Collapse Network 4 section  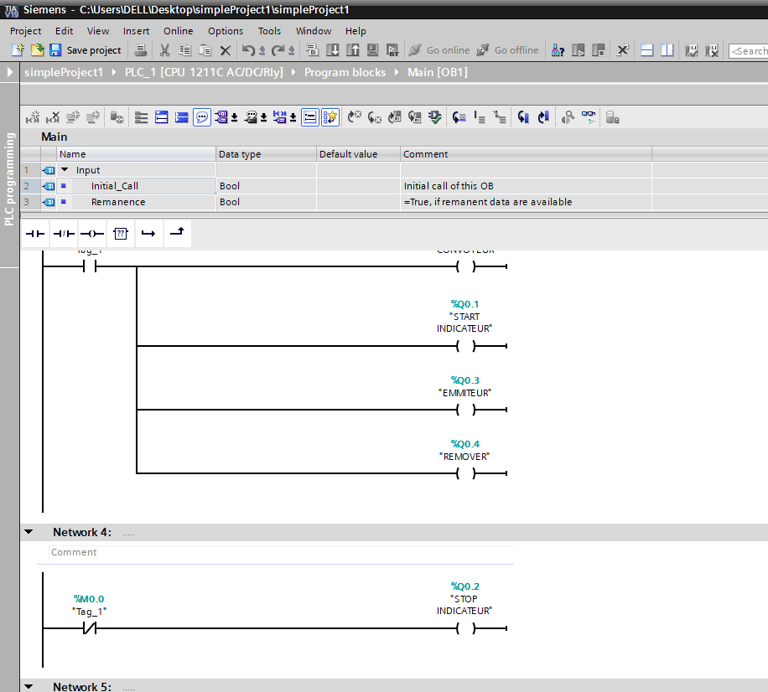point(29,532)
